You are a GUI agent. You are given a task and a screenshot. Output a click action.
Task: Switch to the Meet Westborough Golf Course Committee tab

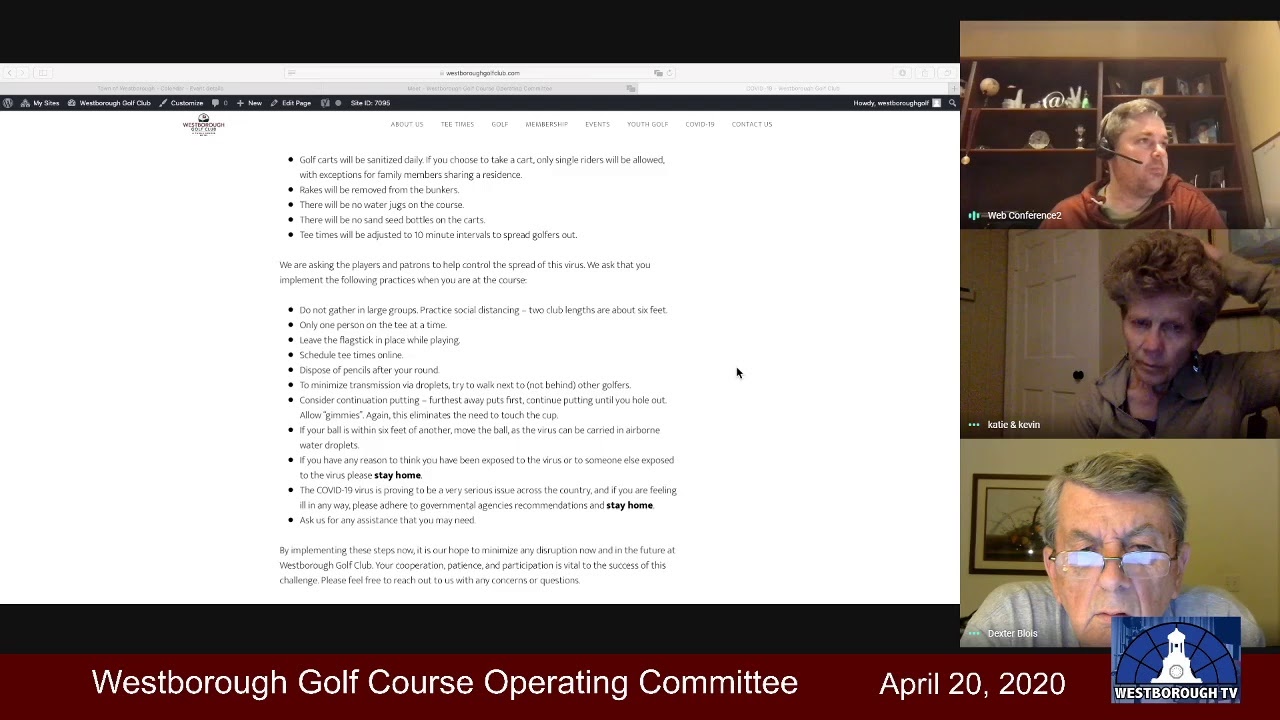point(479,88)
